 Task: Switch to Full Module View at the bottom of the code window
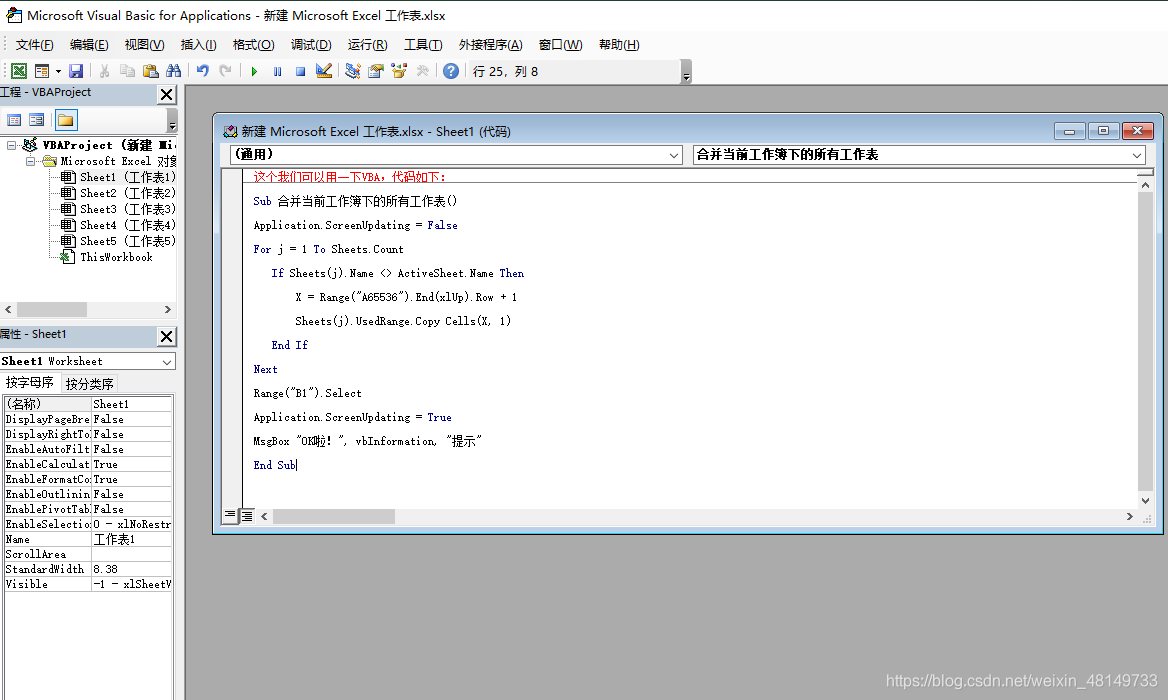247,515
